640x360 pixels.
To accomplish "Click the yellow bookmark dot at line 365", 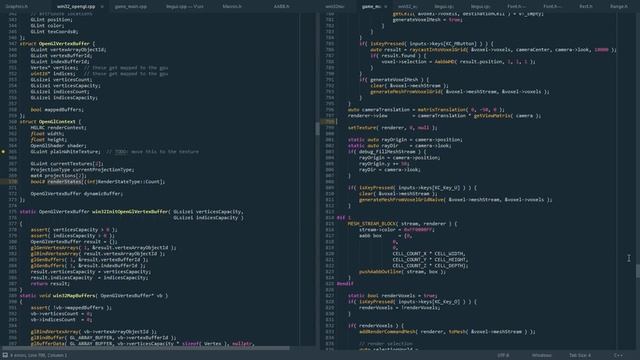I will 3,151.
